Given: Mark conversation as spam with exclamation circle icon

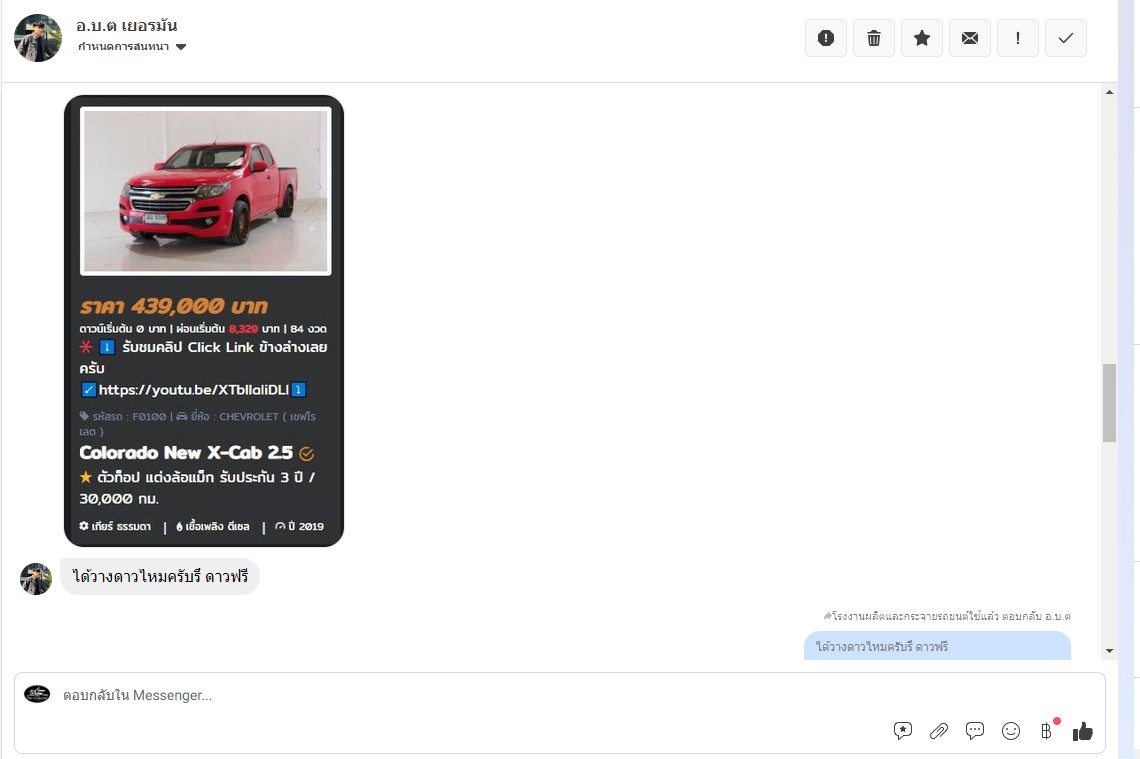Looking at the screenshot, I should pos(826,38).
